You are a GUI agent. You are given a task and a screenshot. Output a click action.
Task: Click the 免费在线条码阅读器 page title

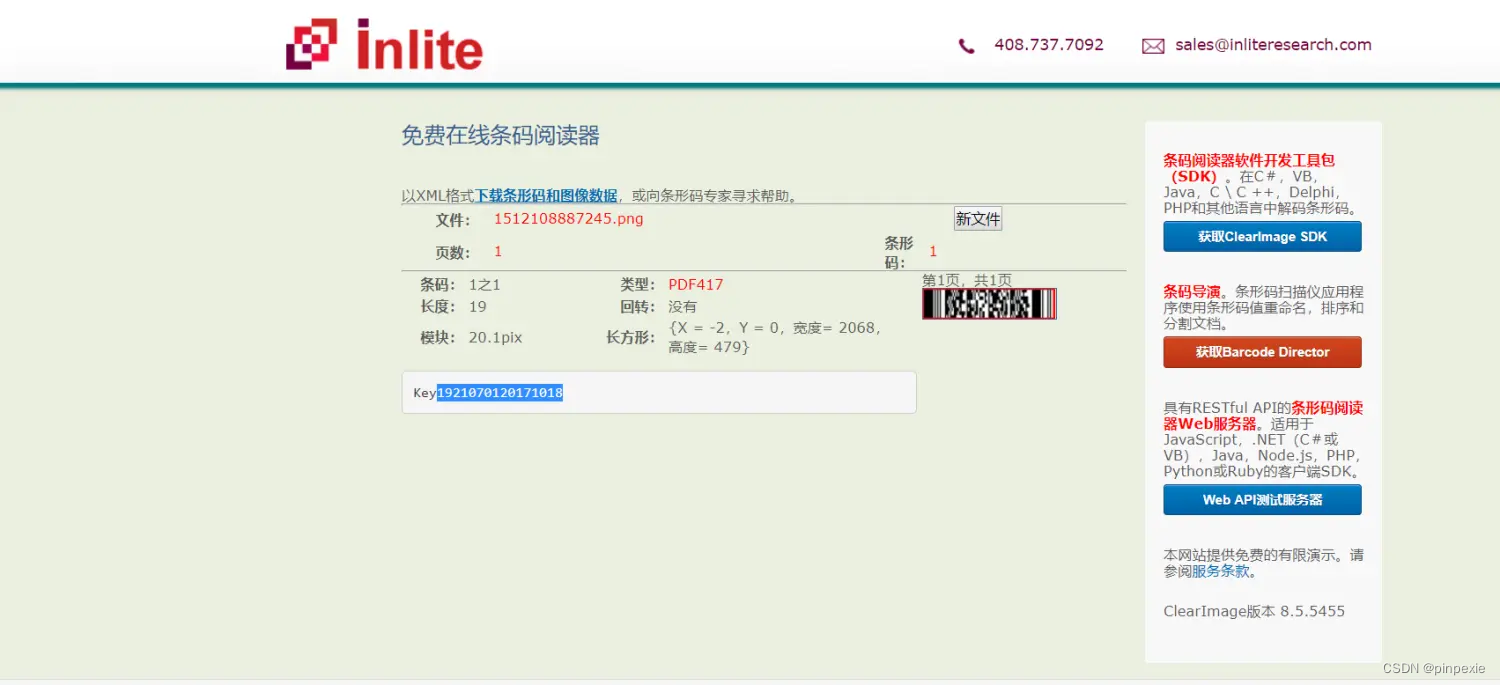(499, 135)
